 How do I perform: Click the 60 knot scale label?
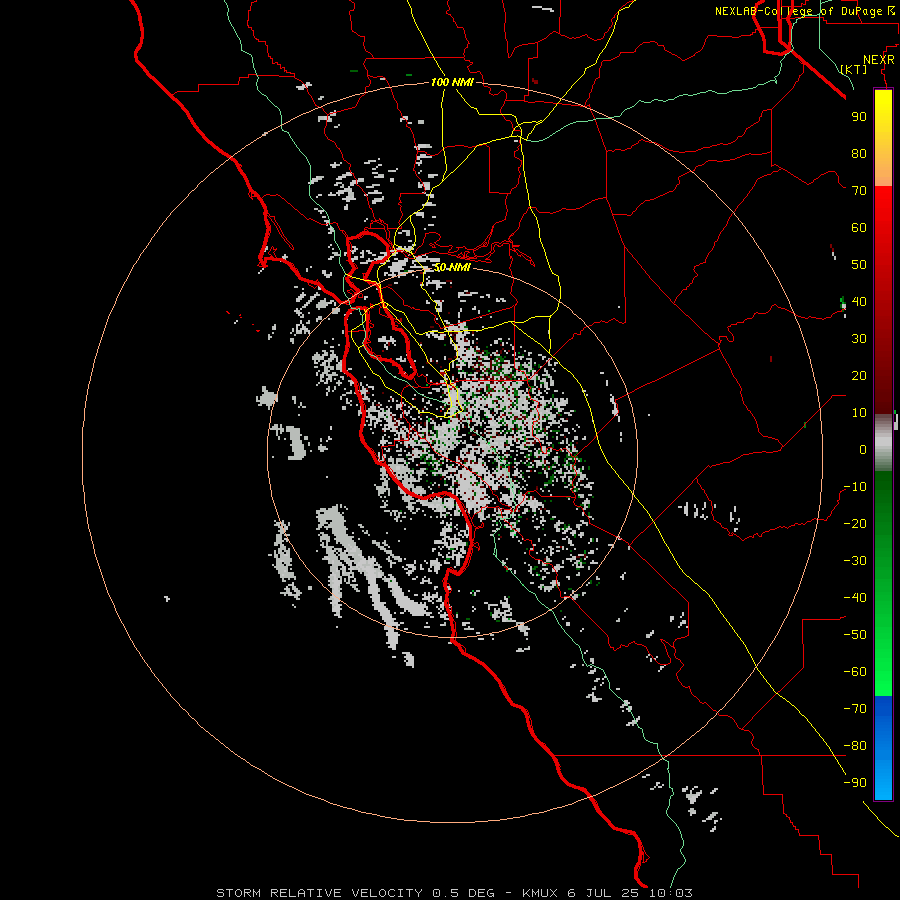tap(859, 227)
